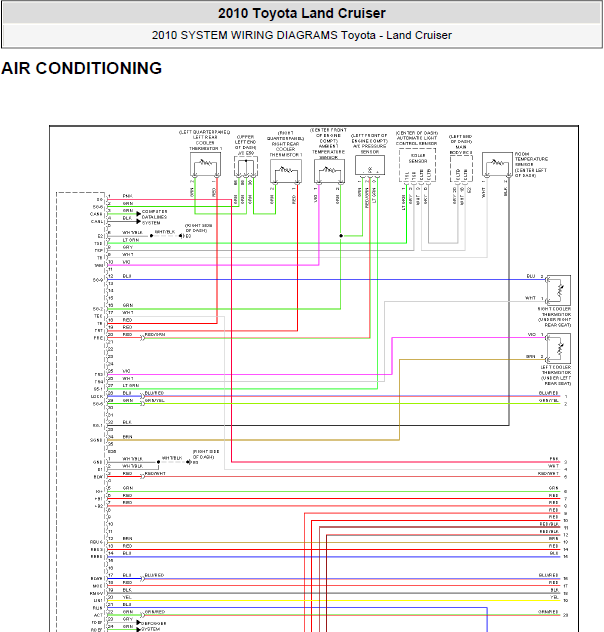Click the ambient temperature sensor symbol box
The image size is (604, 632).
tap(329, 171)
